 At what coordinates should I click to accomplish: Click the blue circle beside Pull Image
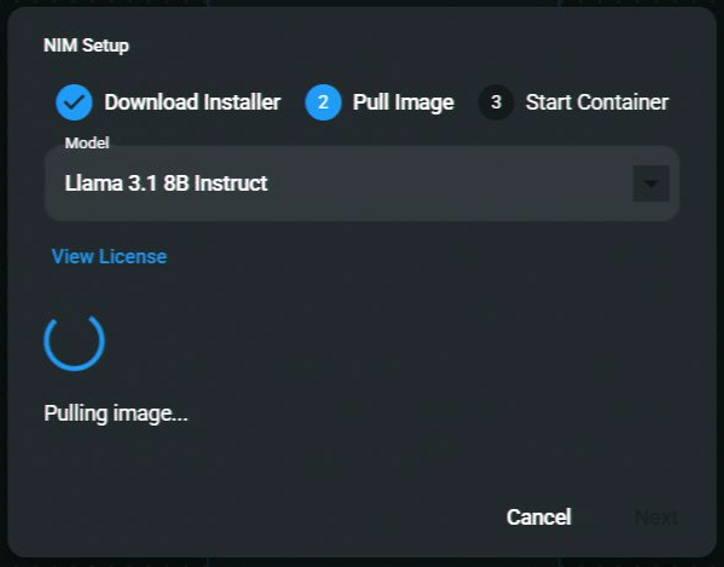(x=323, y=102)
